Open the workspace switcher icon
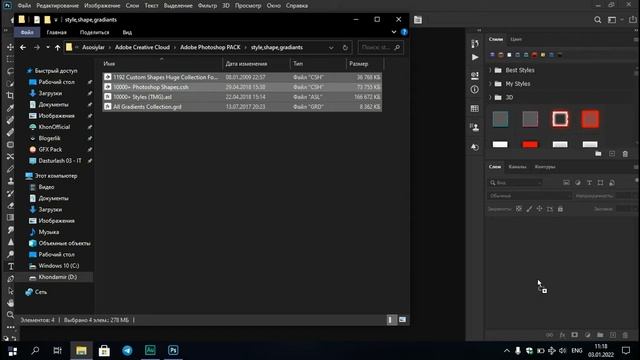The image size is (640, 360). click(612, 20)
